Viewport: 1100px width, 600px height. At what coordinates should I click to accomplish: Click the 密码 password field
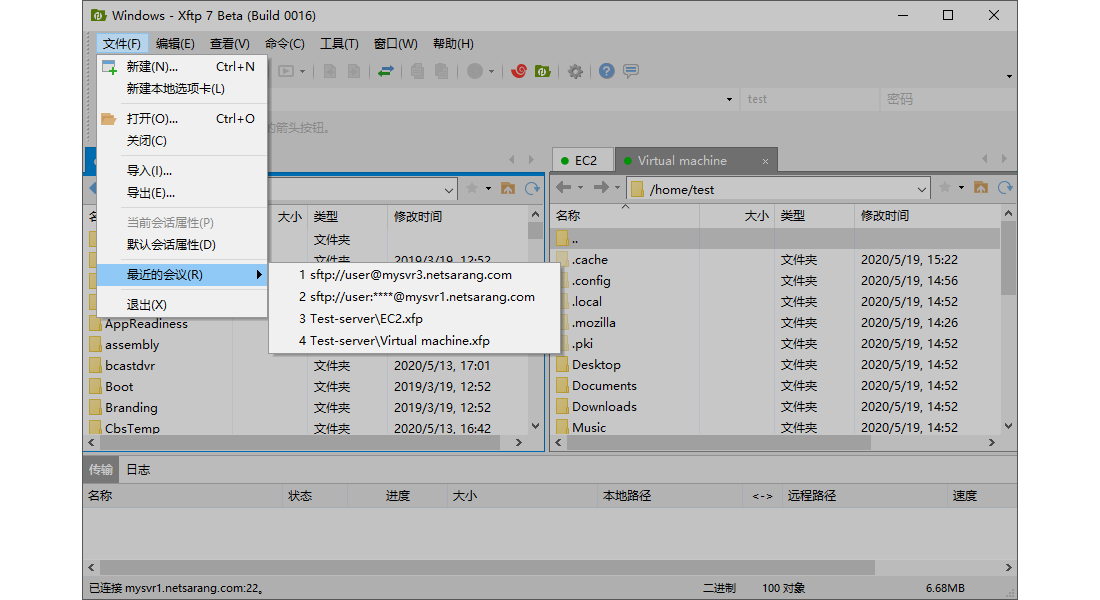coord(947,99)
